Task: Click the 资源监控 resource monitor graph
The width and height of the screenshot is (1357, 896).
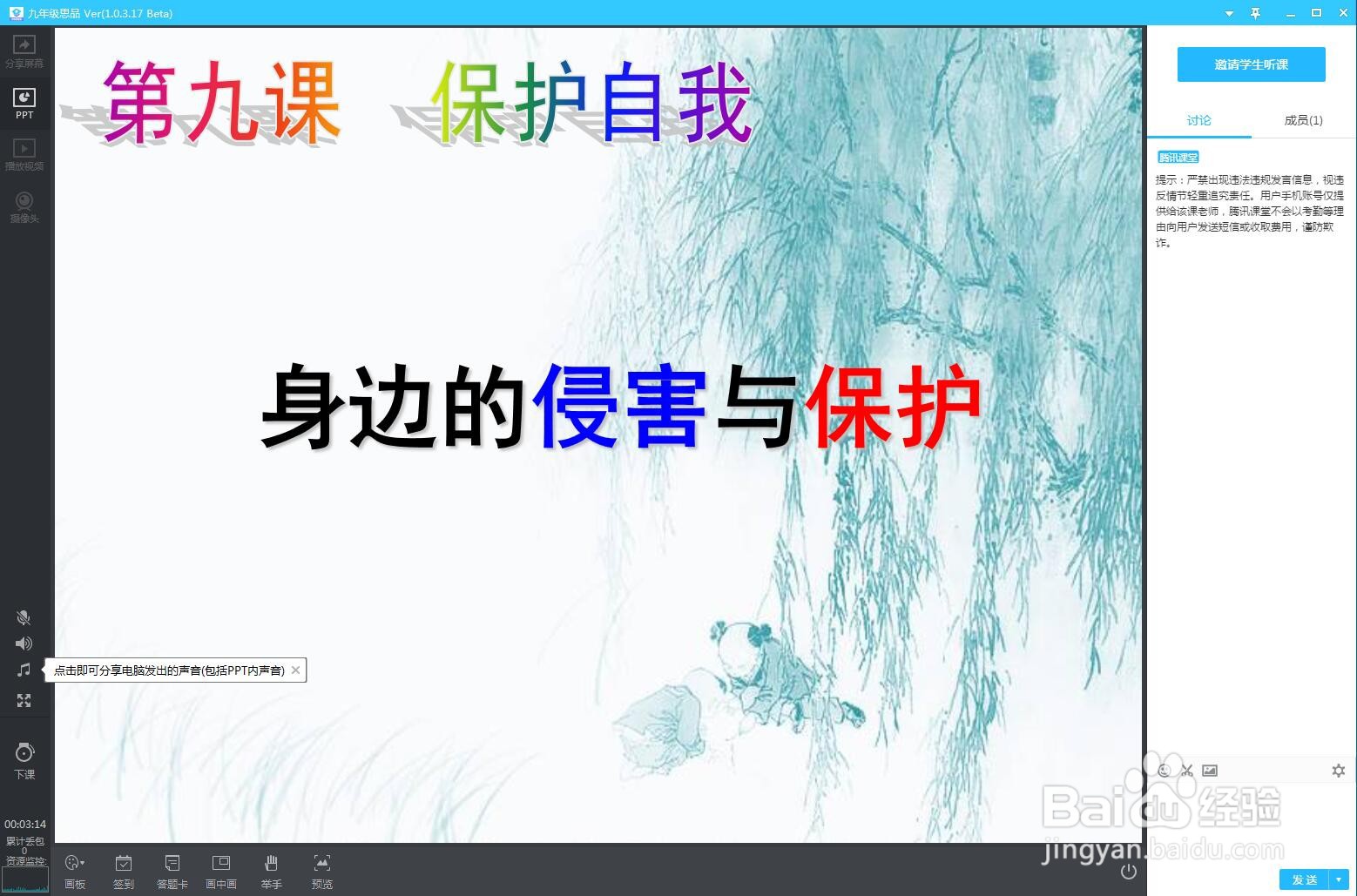Action: [x=25, y=879]
